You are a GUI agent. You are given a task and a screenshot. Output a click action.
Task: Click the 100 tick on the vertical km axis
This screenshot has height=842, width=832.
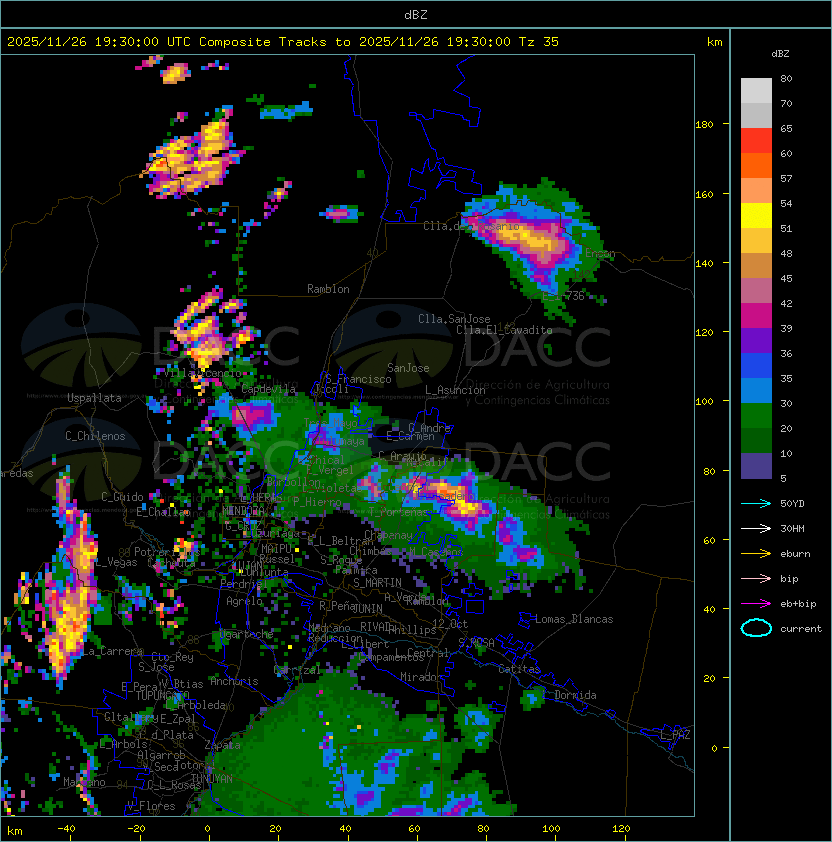click(704, 401)
